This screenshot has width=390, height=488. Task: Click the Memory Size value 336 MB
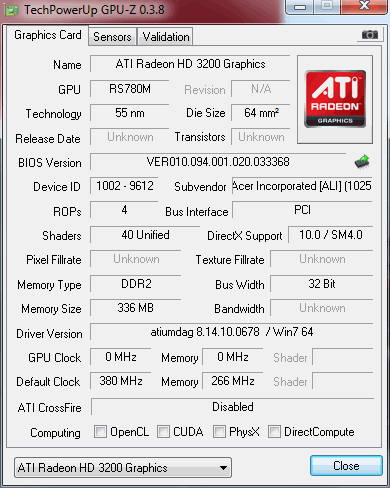(136, 308)
